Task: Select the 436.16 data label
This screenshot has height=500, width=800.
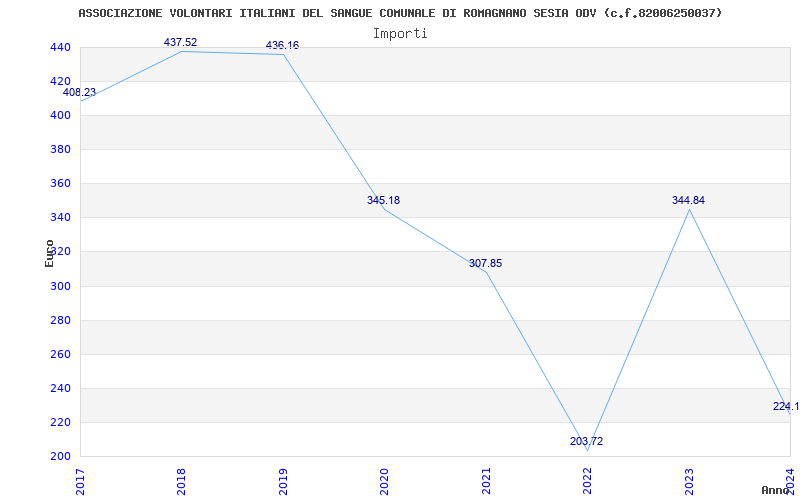Action: tap(282, 45)
